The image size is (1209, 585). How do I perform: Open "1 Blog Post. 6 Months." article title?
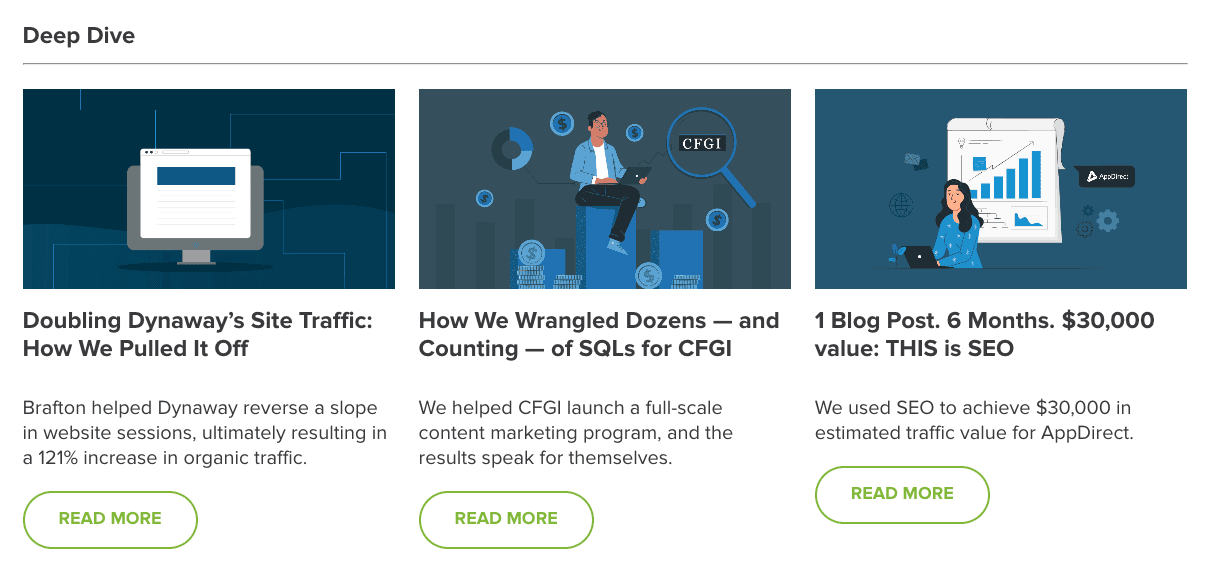[984, 334]
